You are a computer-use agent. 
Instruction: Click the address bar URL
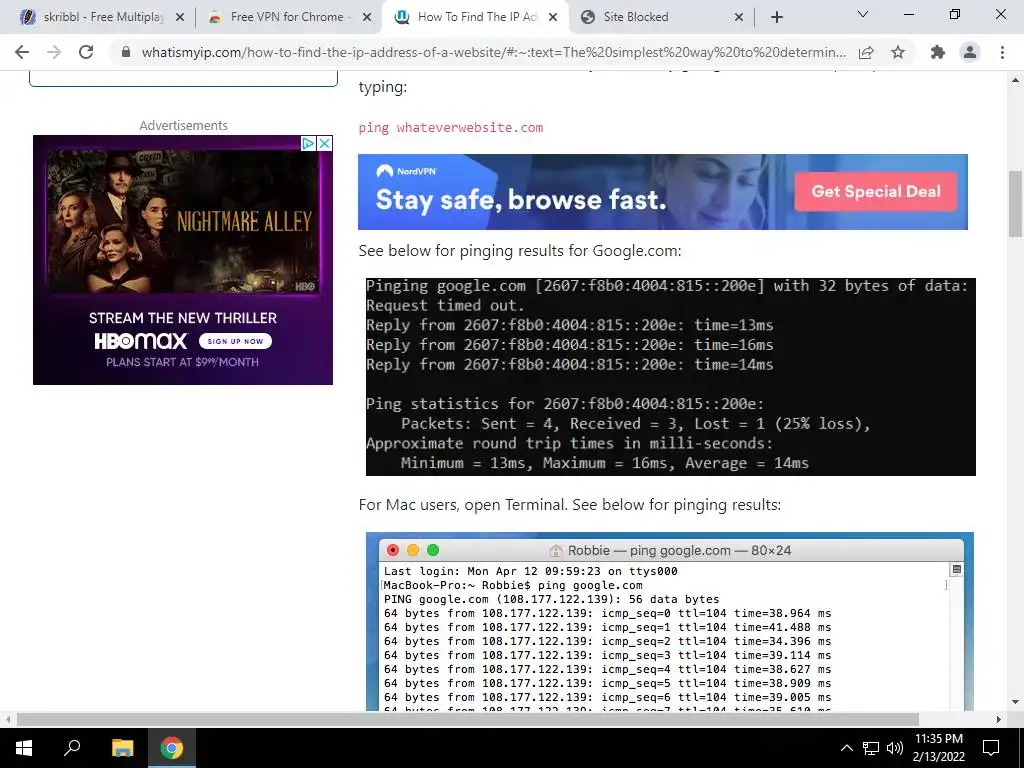coord(493,52)
